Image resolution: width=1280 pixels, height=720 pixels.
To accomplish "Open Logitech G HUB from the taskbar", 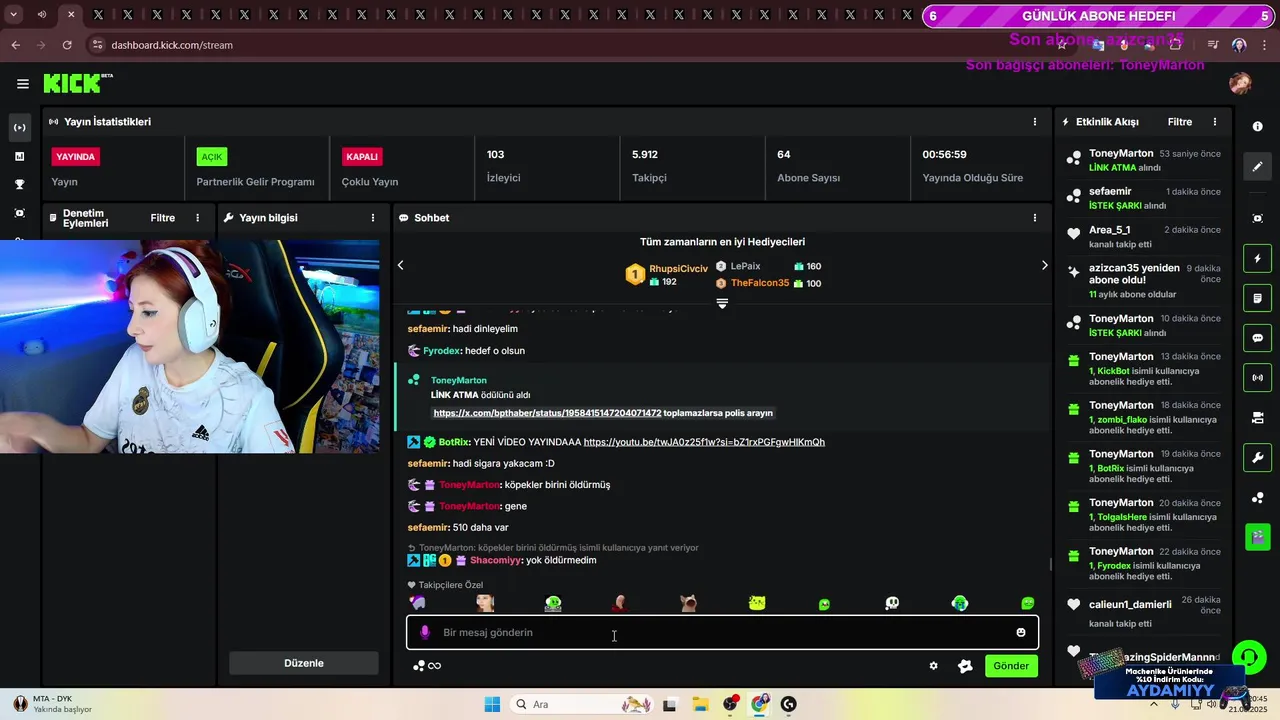I will 789,704.
